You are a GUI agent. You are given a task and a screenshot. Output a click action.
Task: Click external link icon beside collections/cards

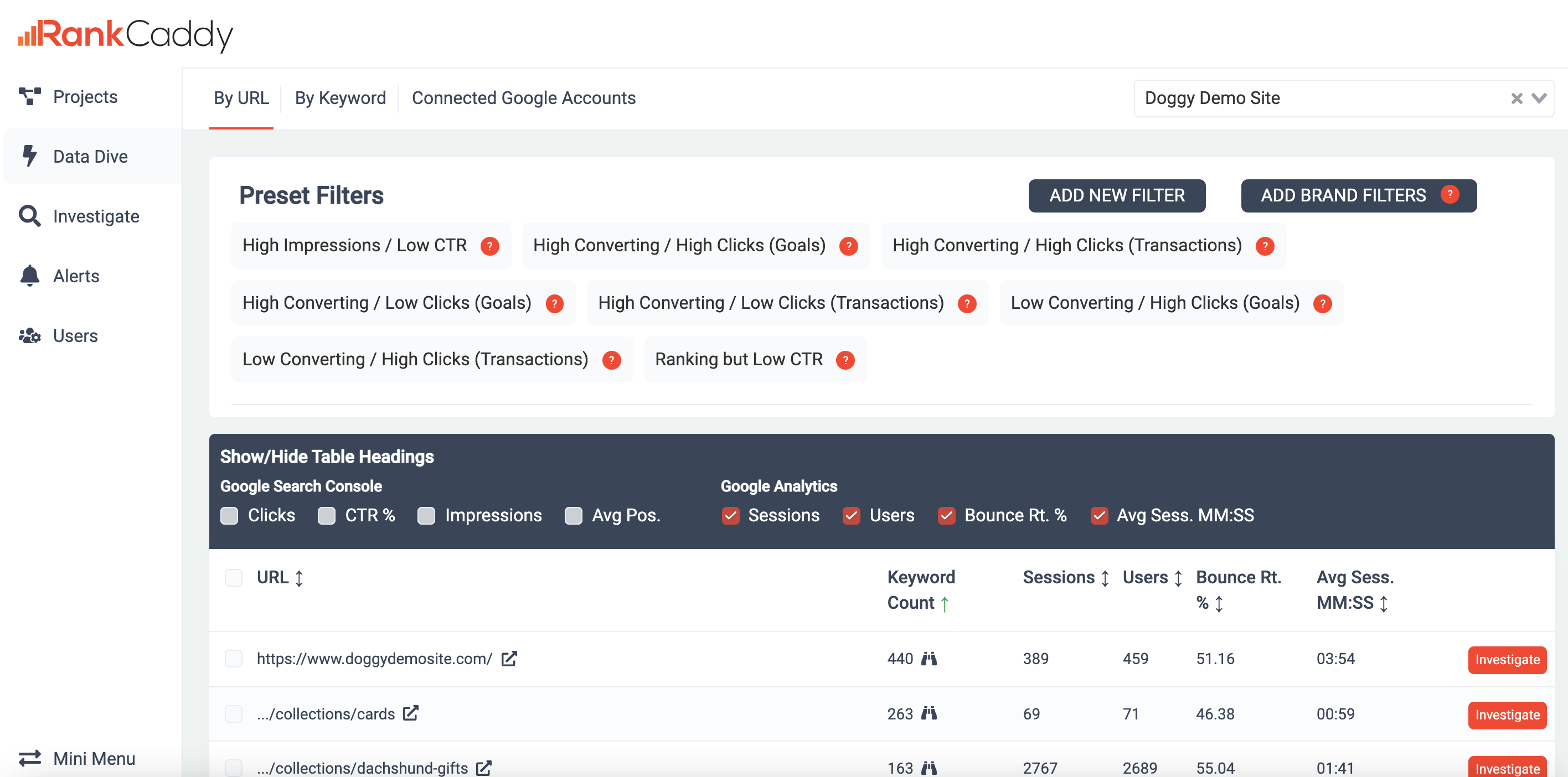coord(411,712)
